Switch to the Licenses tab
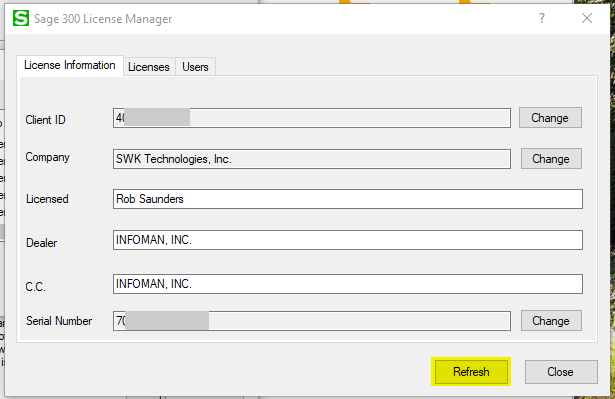 149,67
